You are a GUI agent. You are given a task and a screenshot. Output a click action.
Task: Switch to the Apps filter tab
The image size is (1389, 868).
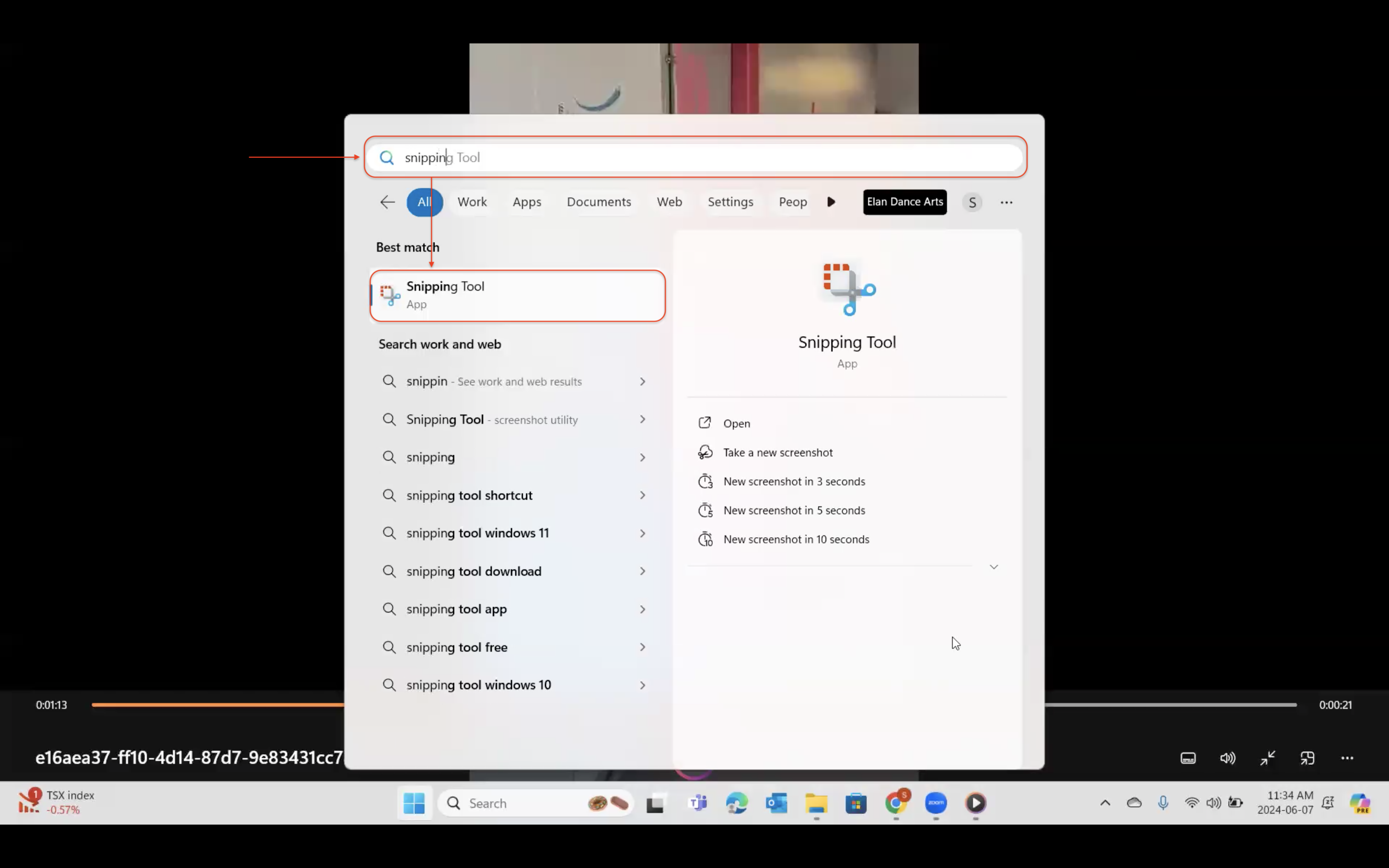526,202
